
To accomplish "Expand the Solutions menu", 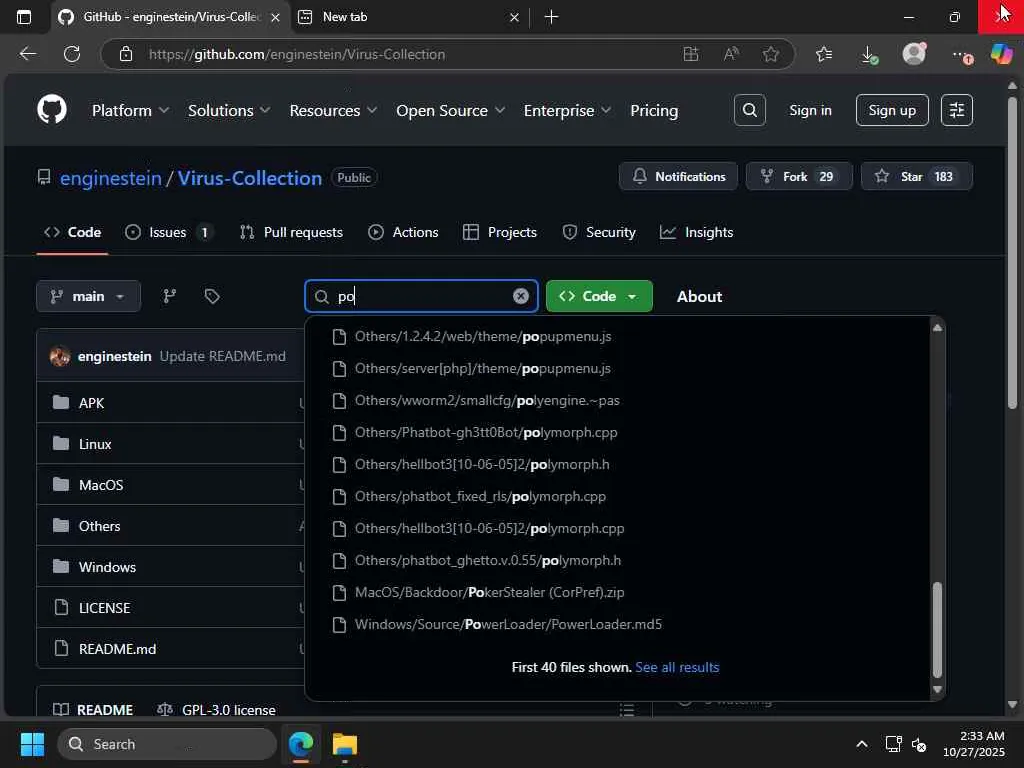I will [x=229, y=110].
